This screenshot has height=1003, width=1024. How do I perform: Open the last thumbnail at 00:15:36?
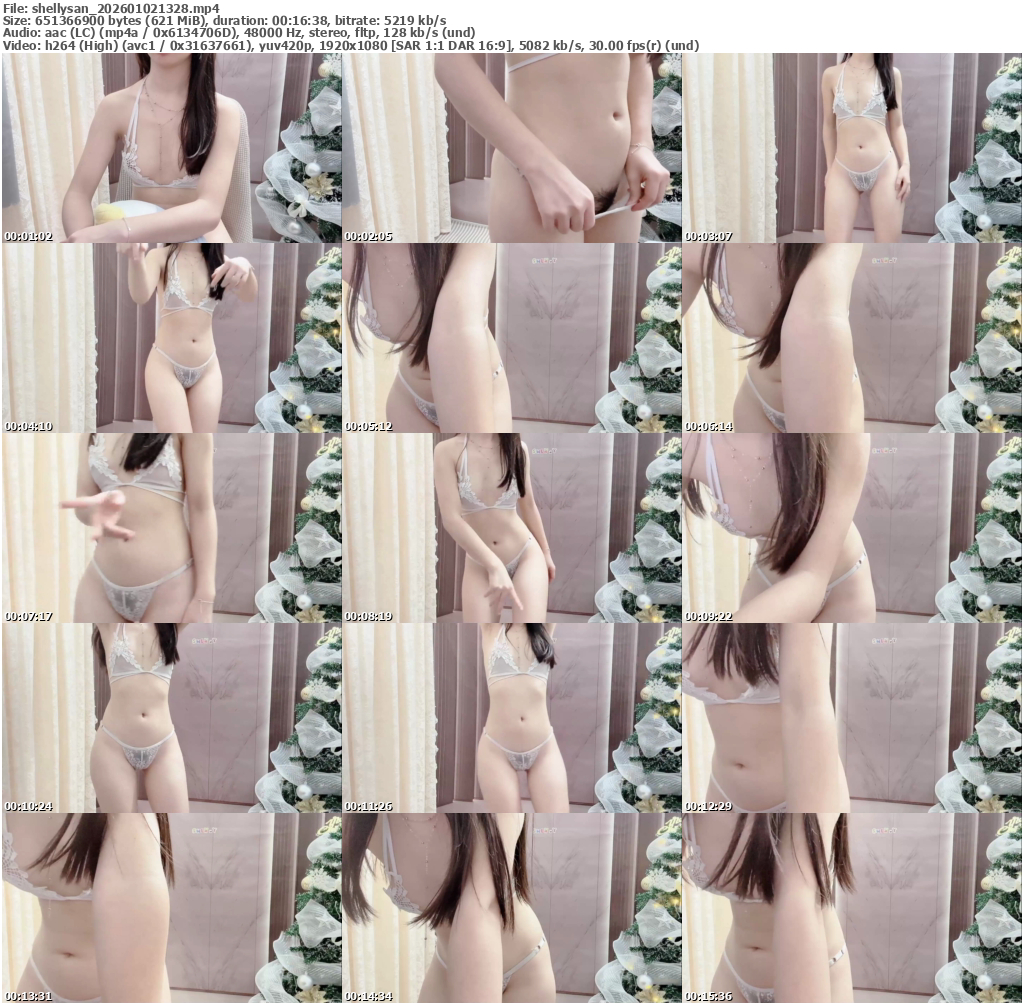click(x=851, y=907)
